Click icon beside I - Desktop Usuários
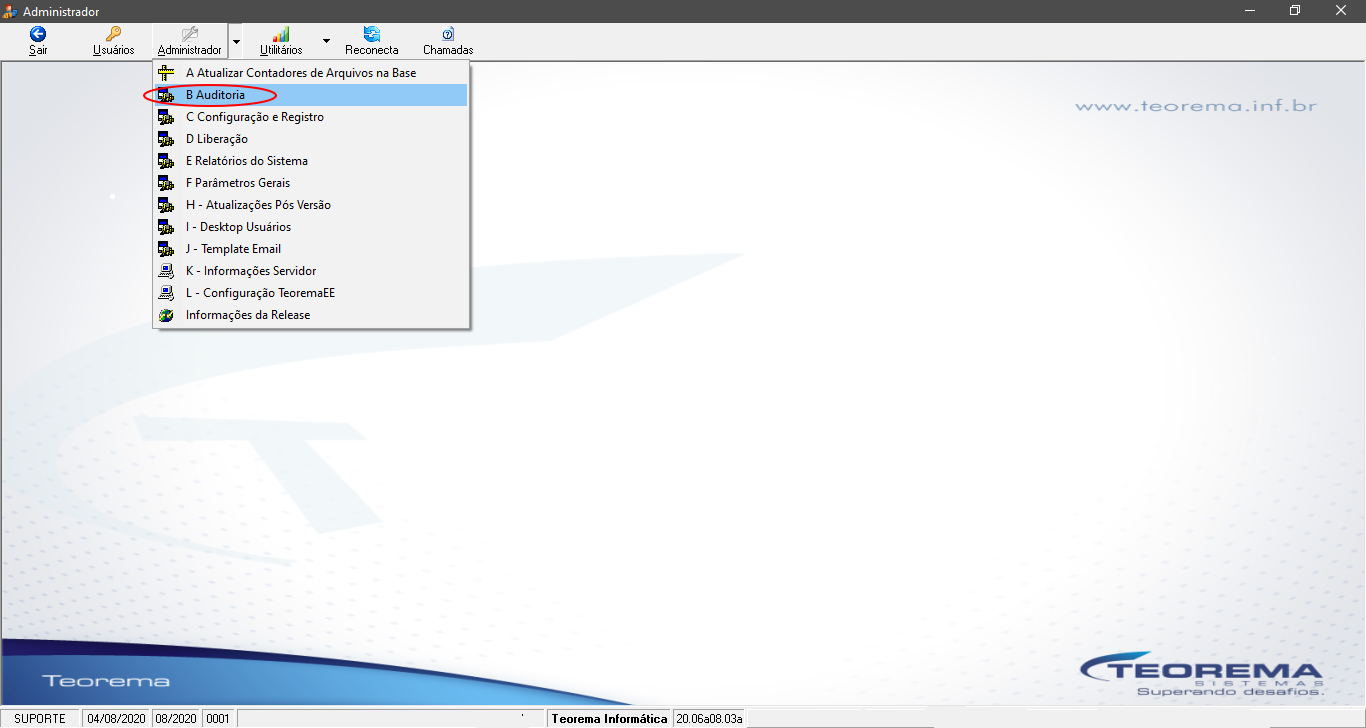The height and width of the screenshot is (728, 1366). pyautogui.click(x=166, y=227)
